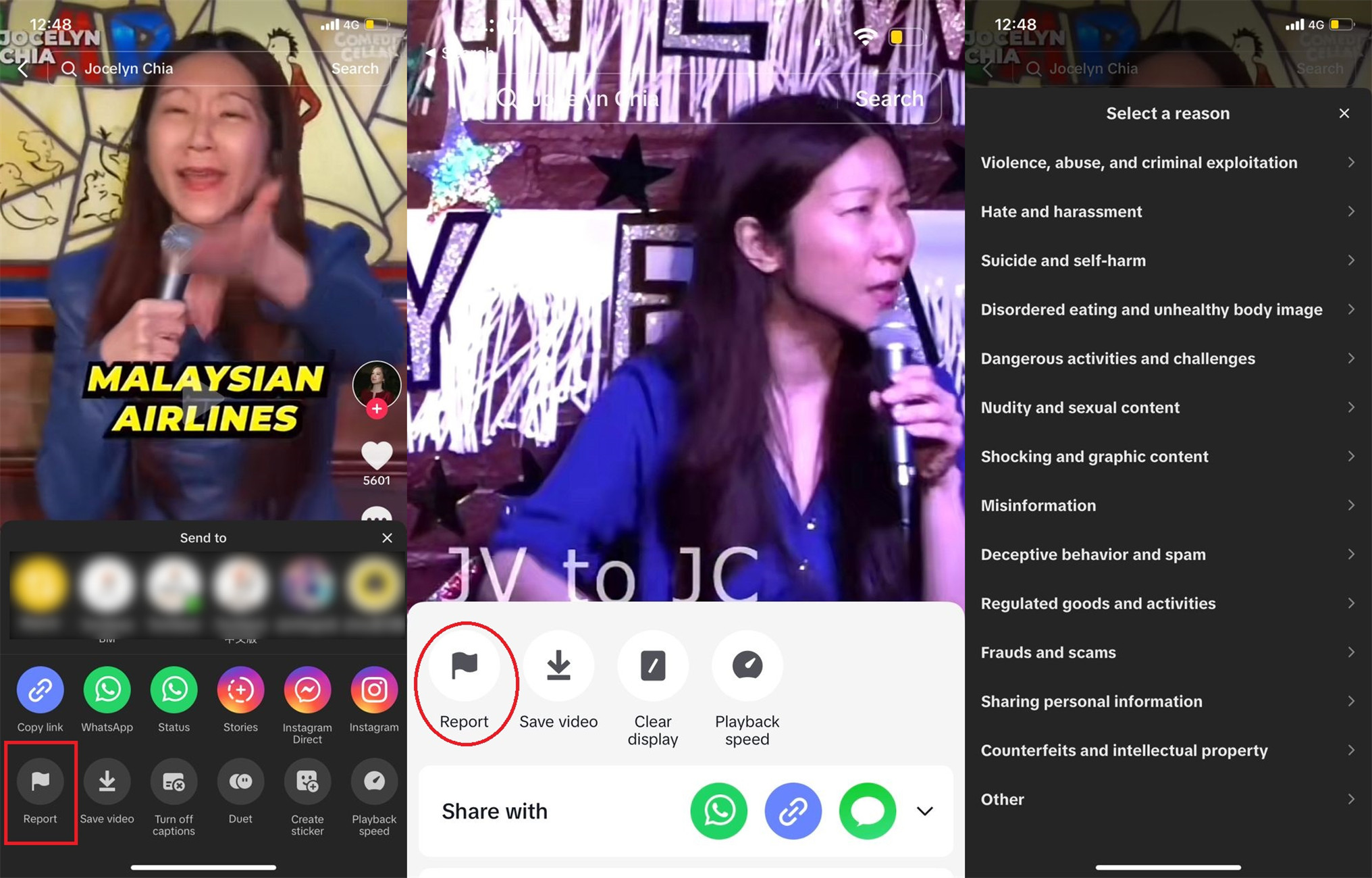Tap creator profile avatar on video
The width and height of the screenshot is (1372, 878).
point(377,384)
